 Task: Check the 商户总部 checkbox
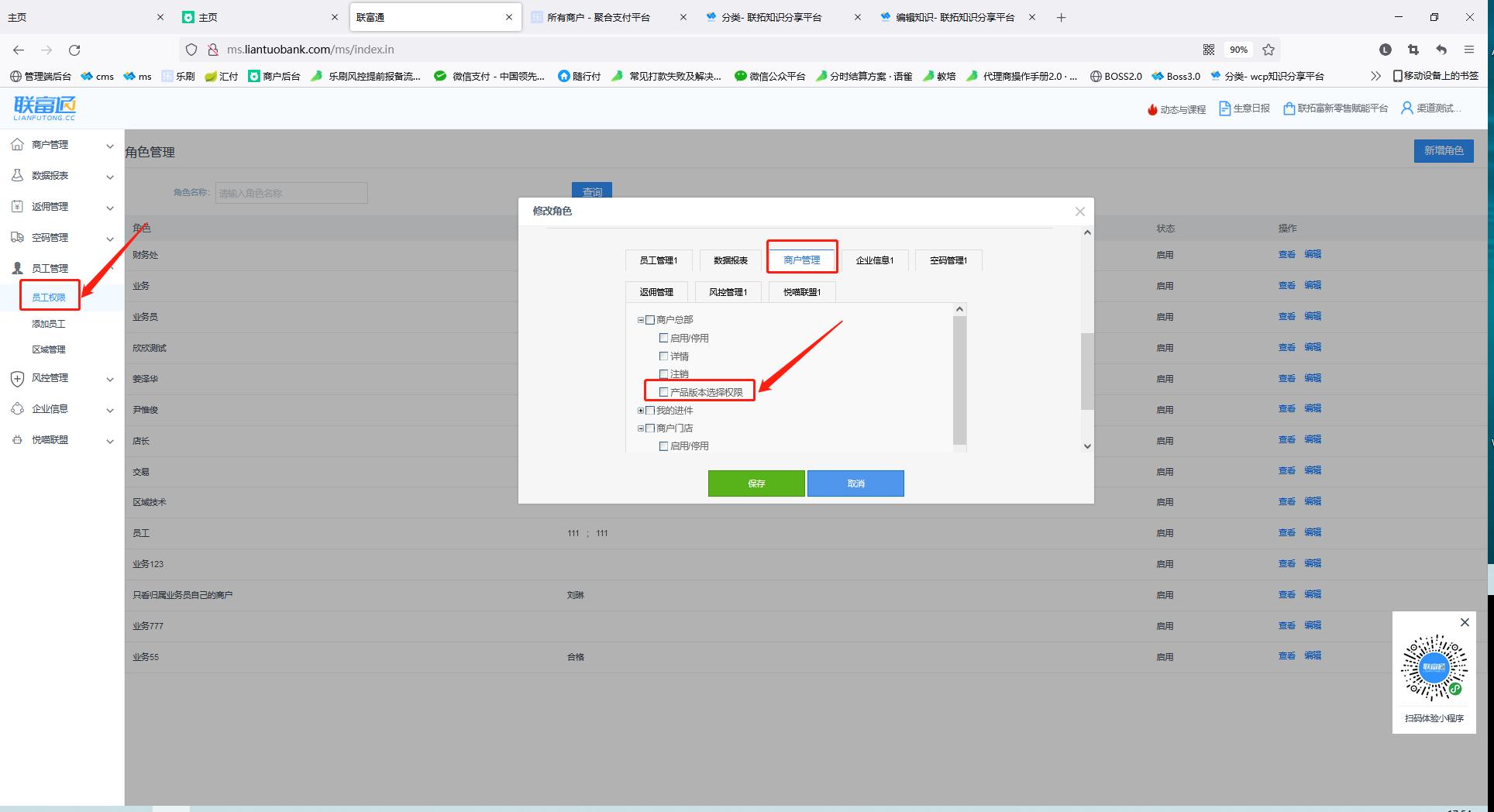(650, 320)
